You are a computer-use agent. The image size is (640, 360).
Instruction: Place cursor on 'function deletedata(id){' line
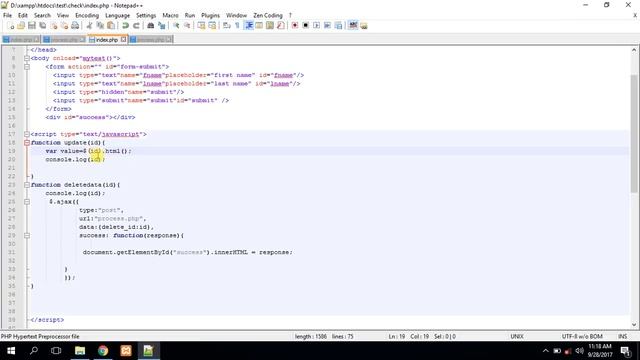pyautogui.click(x=76, y=185)
